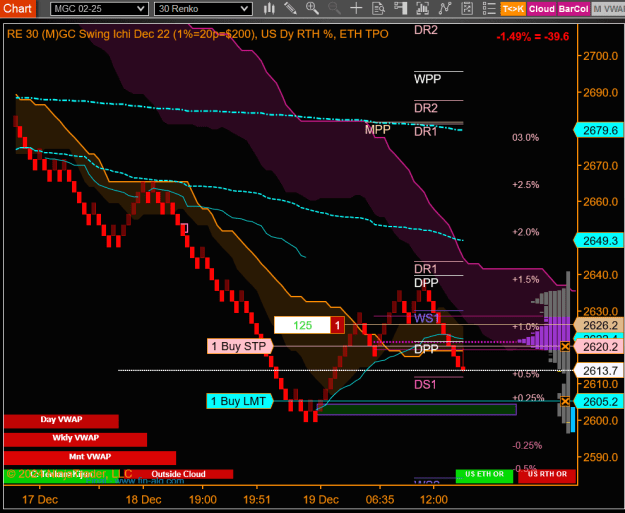Click the Outside Cloud status bar

tap(178, 474)
